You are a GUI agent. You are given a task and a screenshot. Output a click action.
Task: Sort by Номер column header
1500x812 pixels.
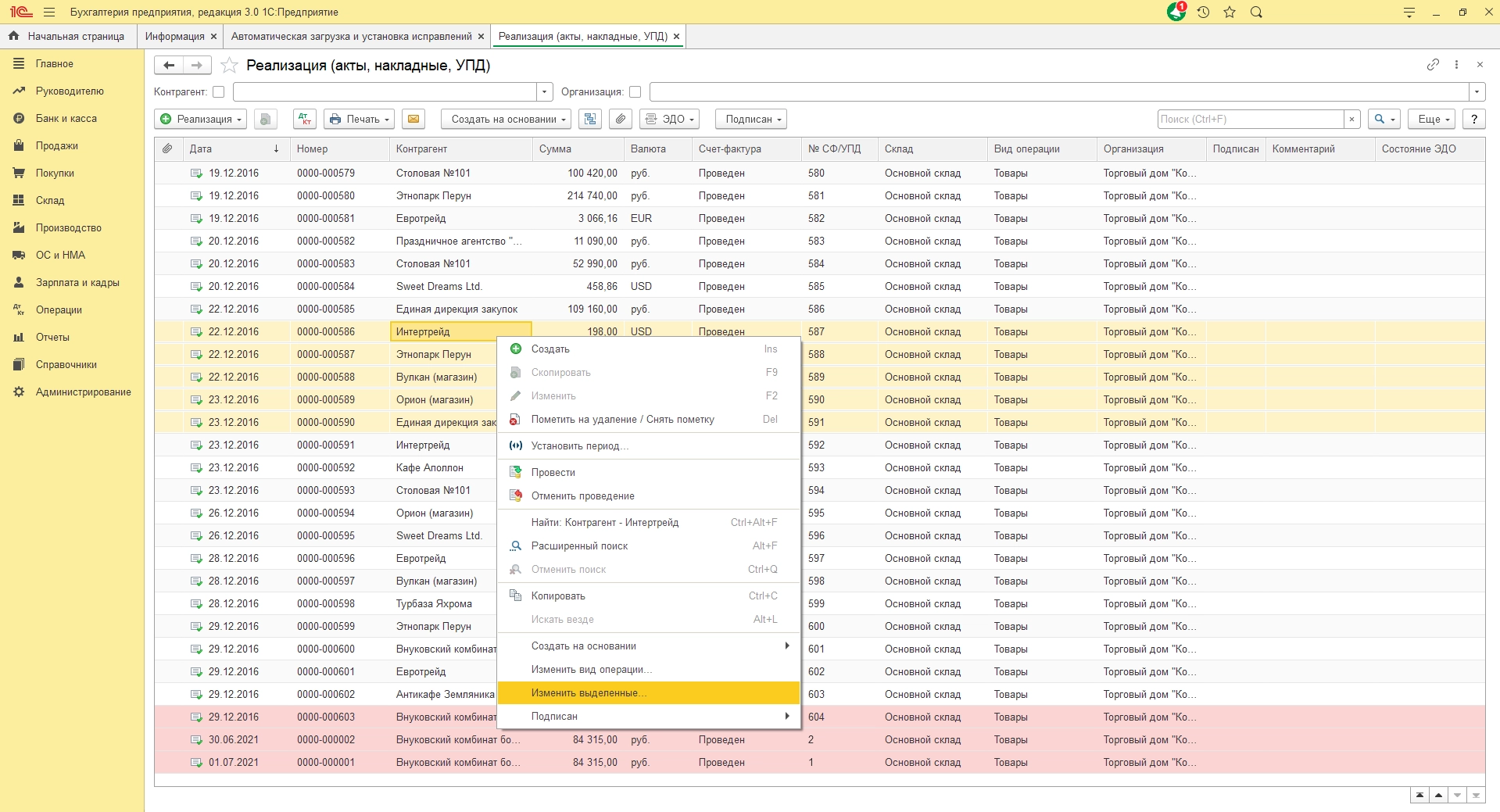pos(339,149)
